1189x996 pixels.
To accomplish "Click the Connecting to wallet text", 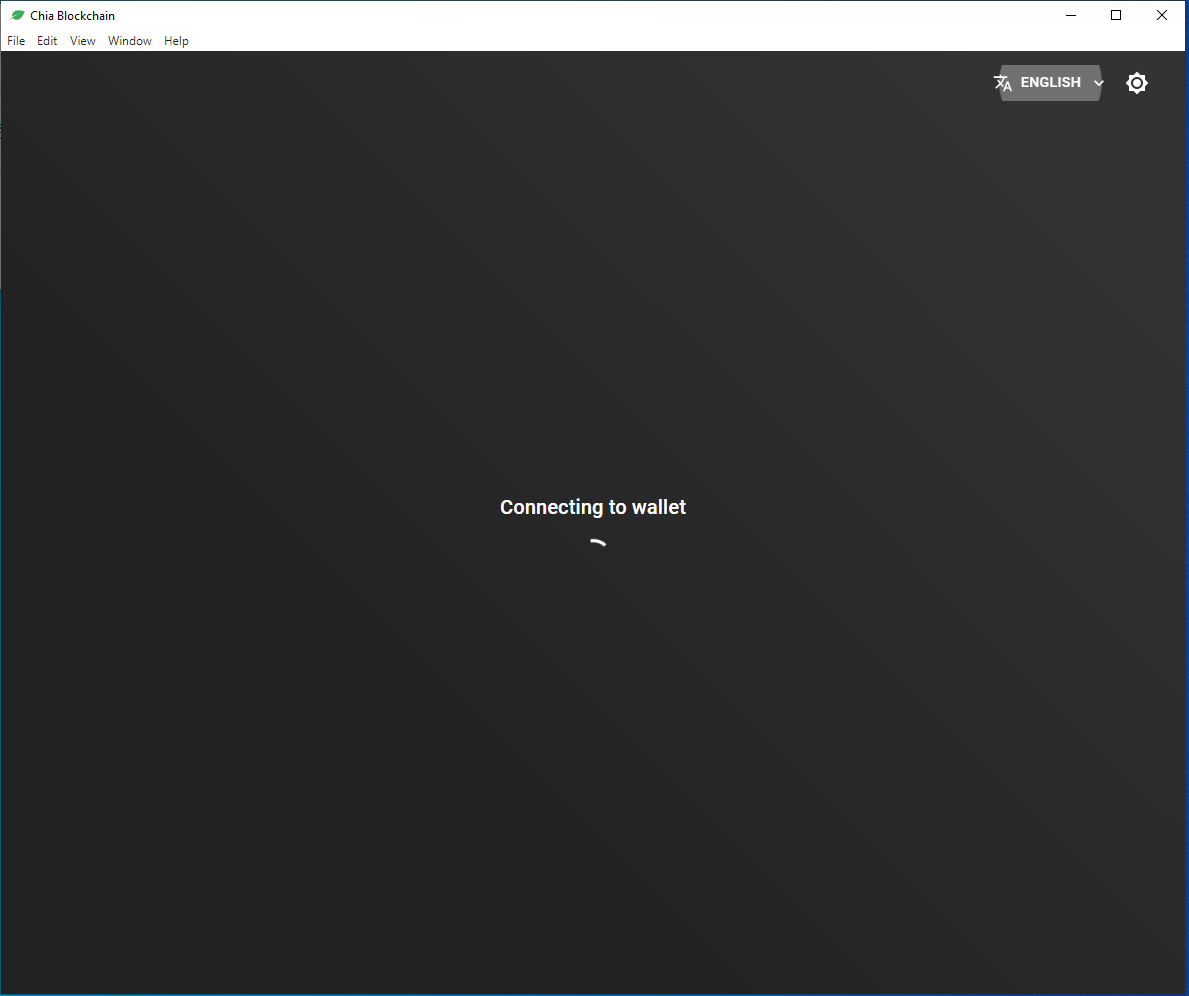I will tap(592, 507).
